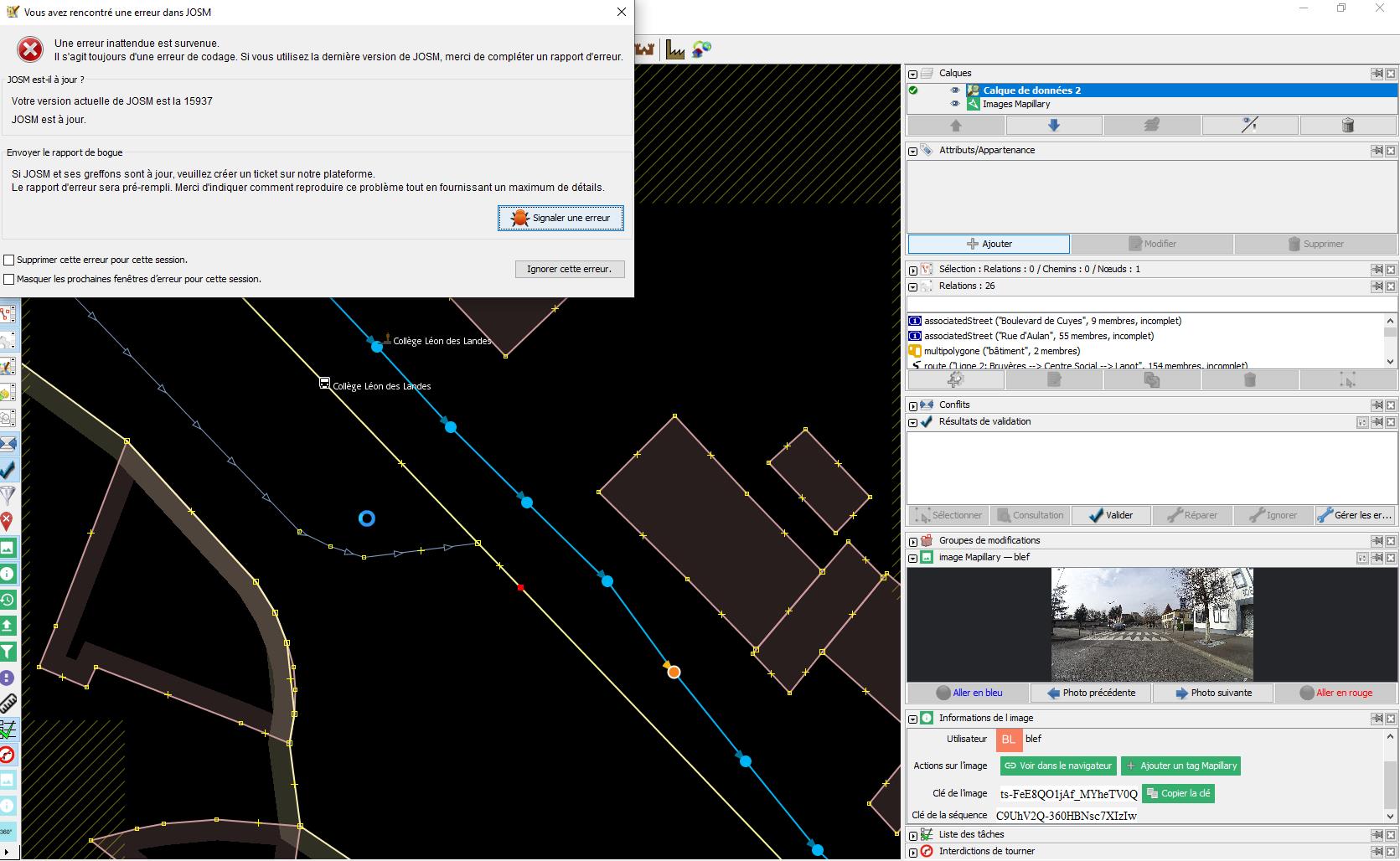Move layer down with blue arrow
Image resolution: width=1400 pixels, height=861 pixels.
click(1053, 126)
